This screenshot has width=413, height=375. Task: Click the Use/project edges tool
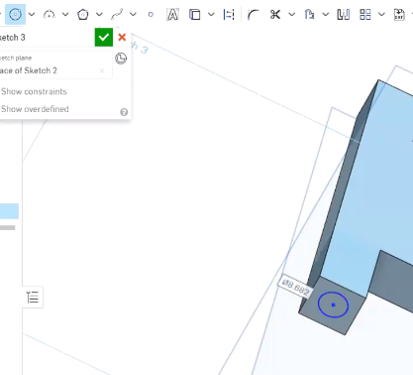point(195,14)
